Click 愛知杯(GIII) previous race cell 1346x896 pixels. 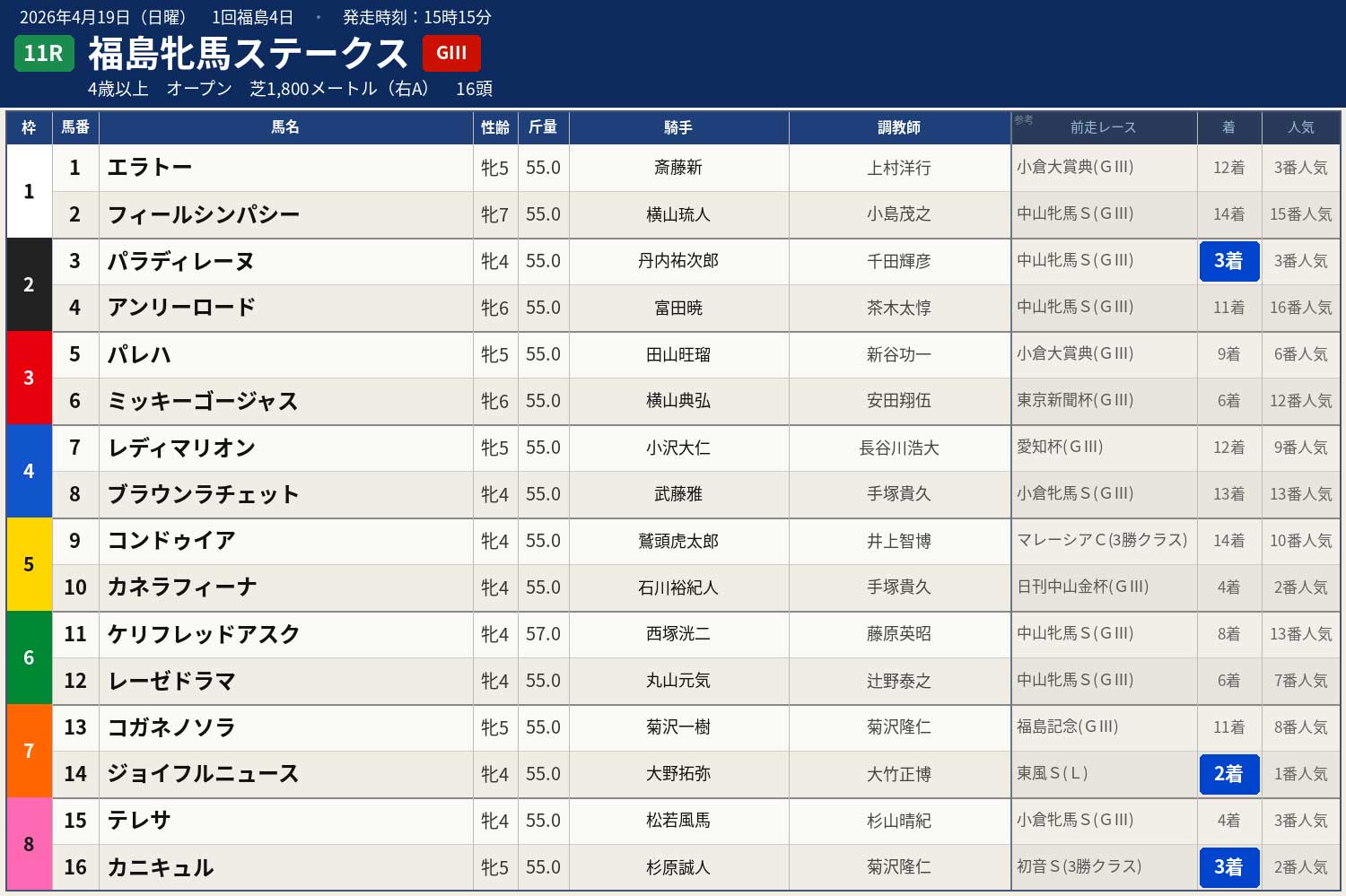1060,447
